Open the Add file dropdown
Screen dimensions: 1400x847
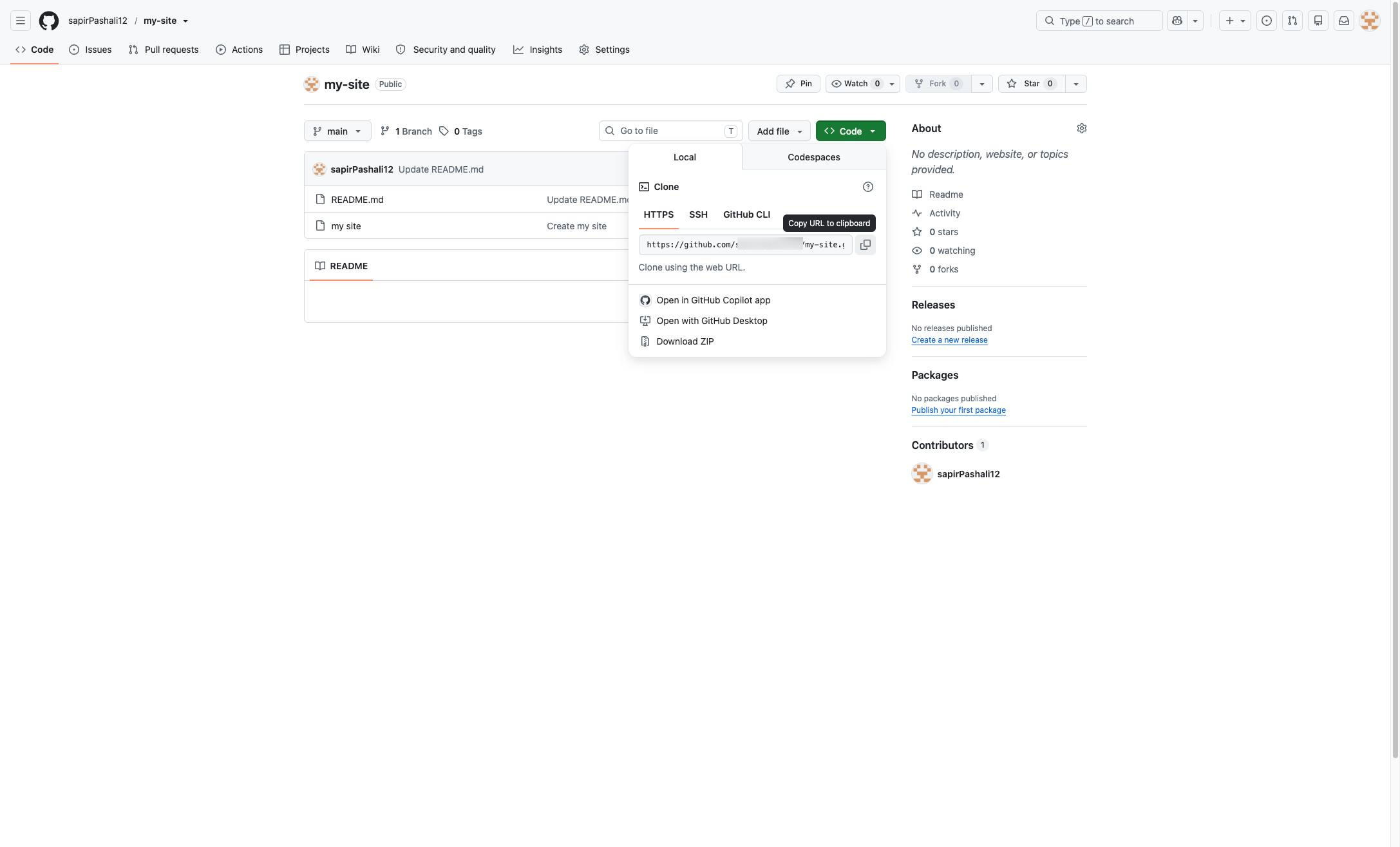click(x=779, y=131)
